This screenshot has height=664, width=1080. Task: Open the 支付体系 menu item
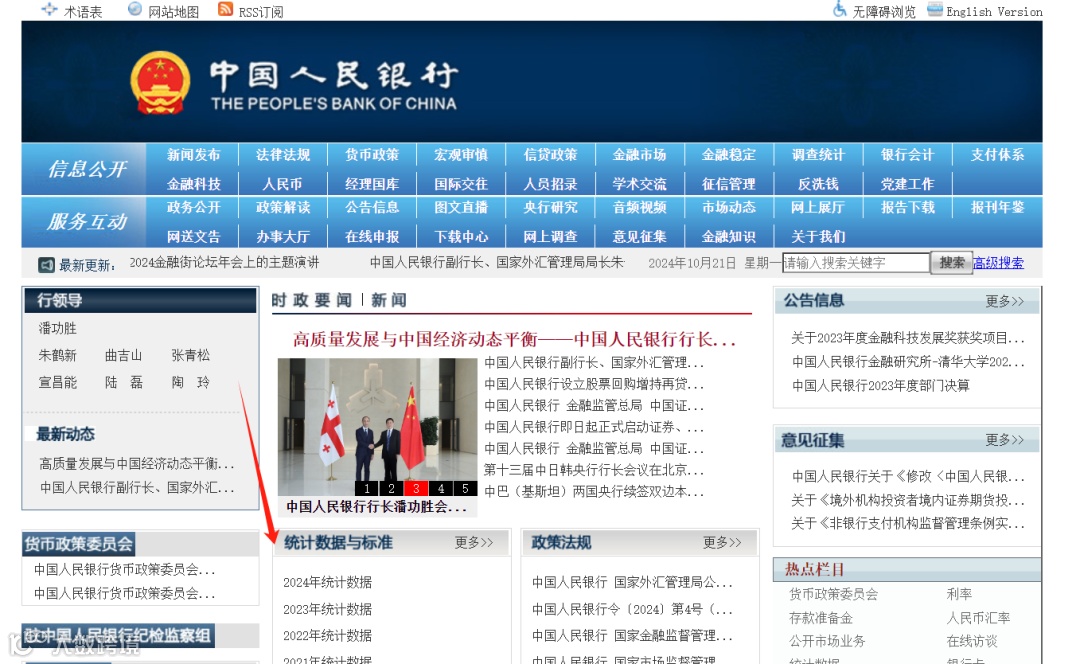[x=997, y=155]
